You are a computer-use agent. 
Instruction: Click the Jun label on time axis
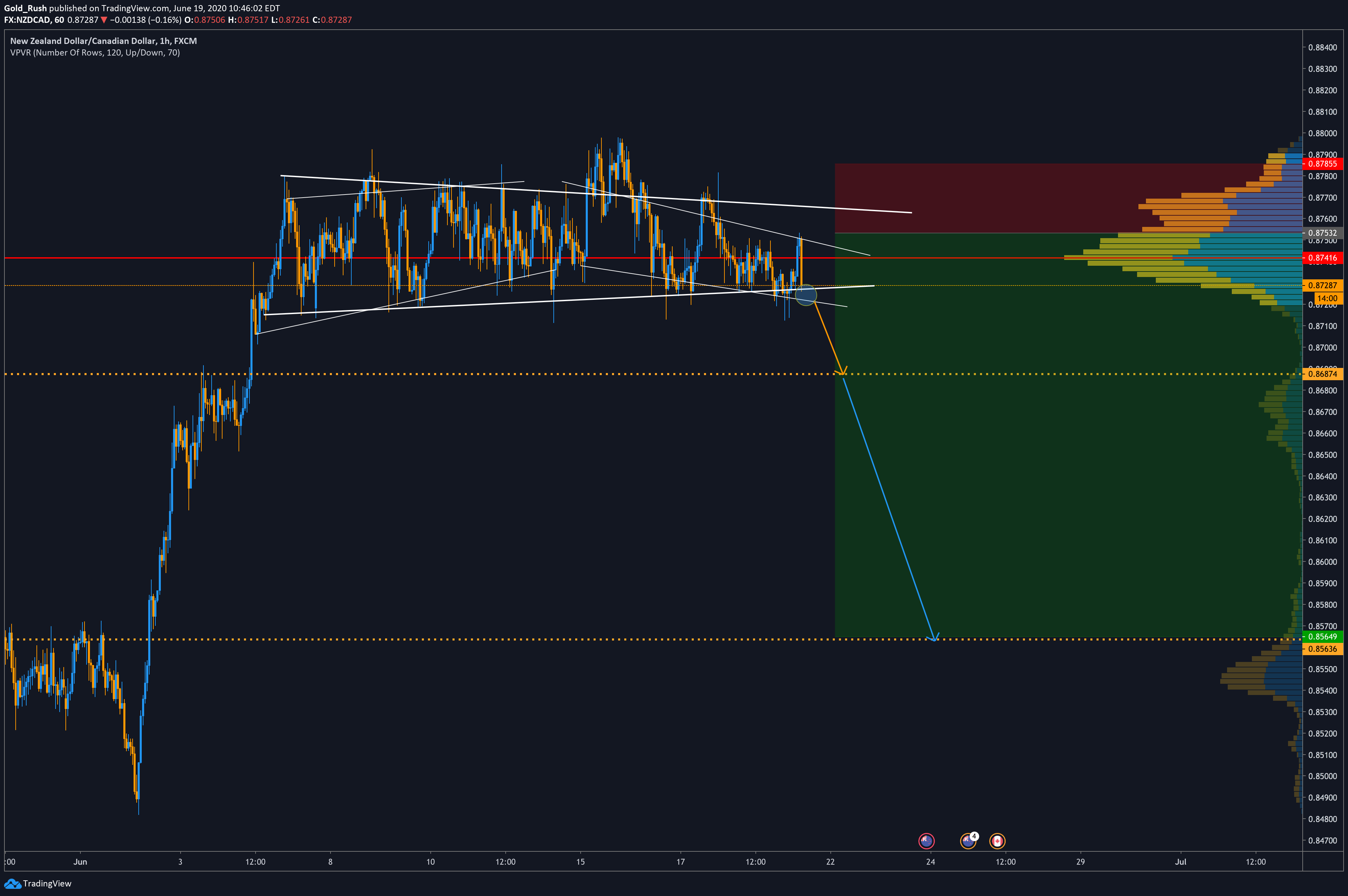click(x=80, y=862)
